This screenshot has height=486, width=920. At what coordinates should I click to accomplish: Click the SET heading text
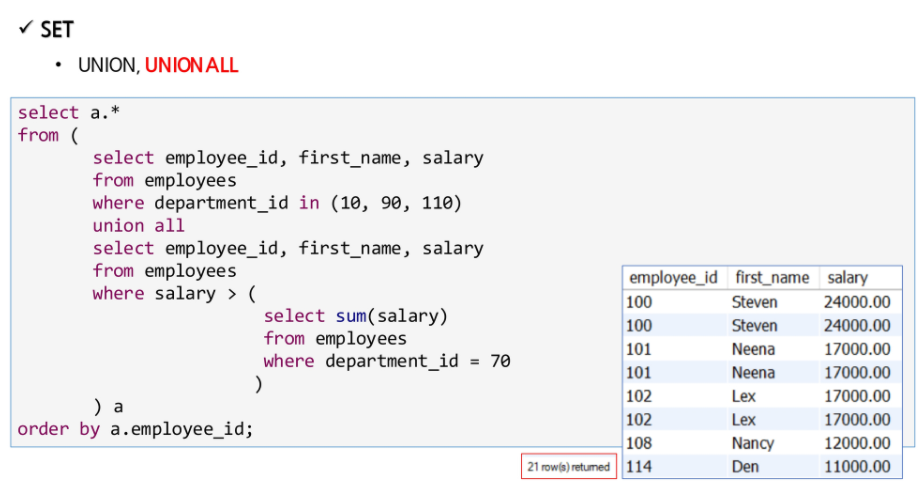tap(57, 29)
